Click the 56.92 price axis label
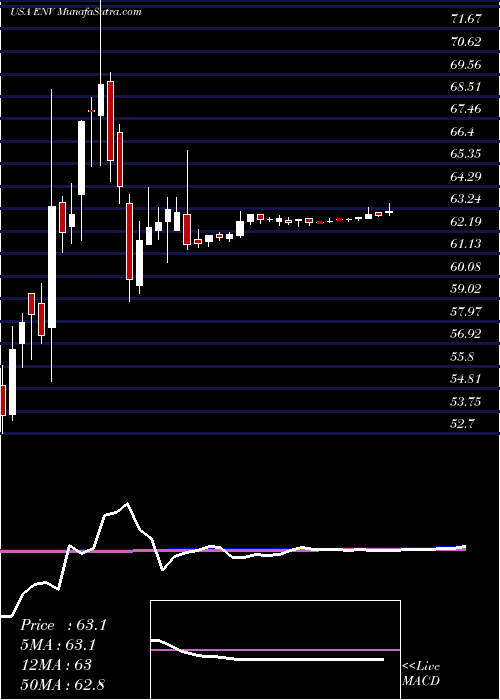This screenshot has width=500, height=700. (466, 333)
